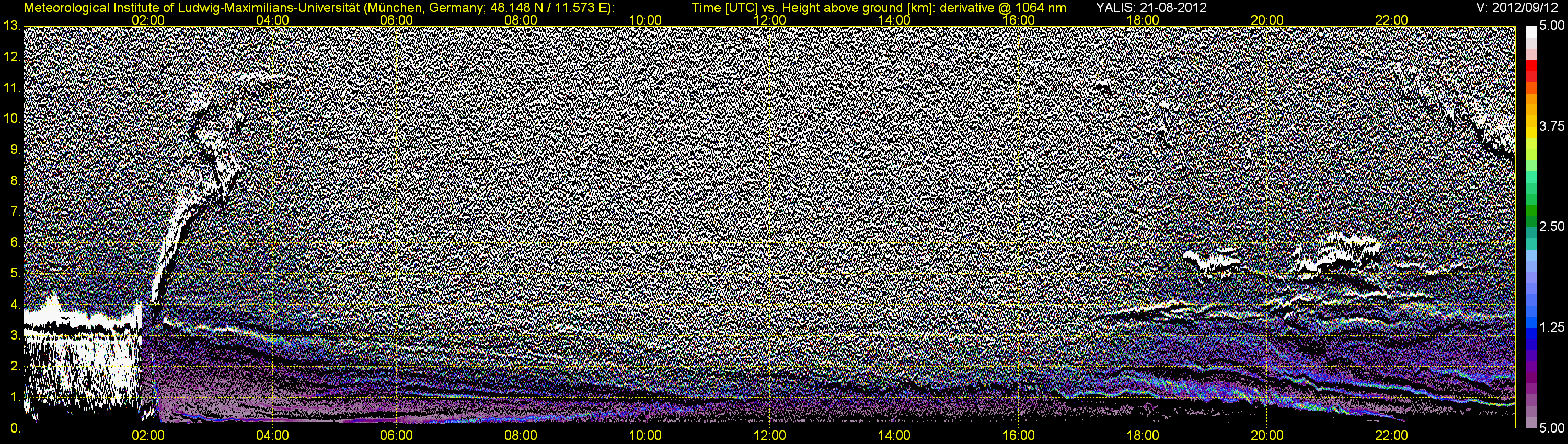Select the 04:00 label on the bottom time axis
1568x444 pixels.
point(272,436)
